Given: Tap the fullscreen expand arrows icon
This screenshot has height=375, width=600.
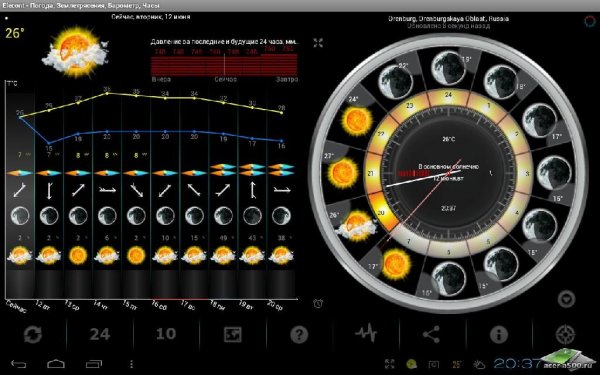Looking at the screenshot, I should [318, 43].
